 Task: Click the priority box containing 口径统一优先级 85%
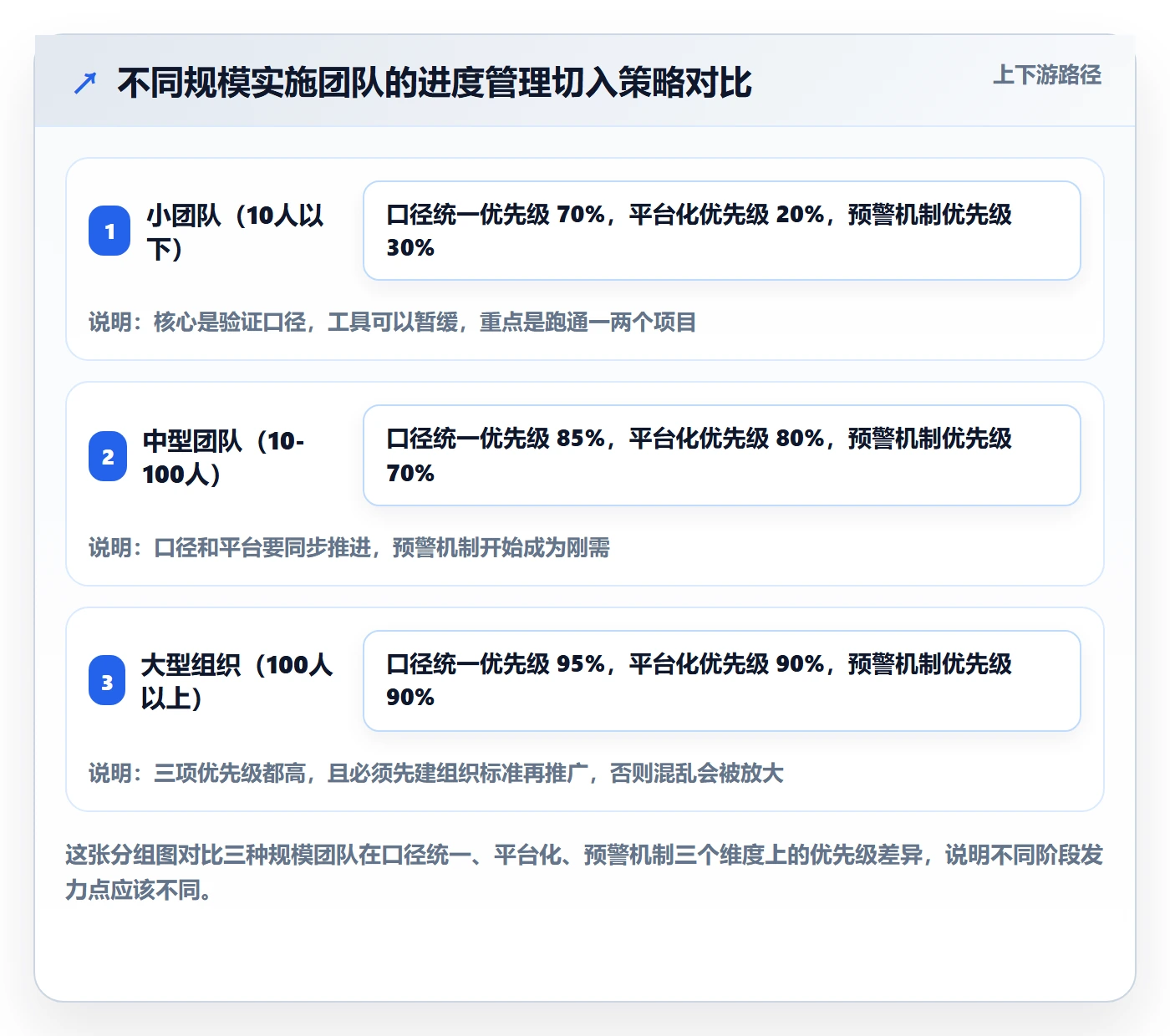tap(722, 455)
